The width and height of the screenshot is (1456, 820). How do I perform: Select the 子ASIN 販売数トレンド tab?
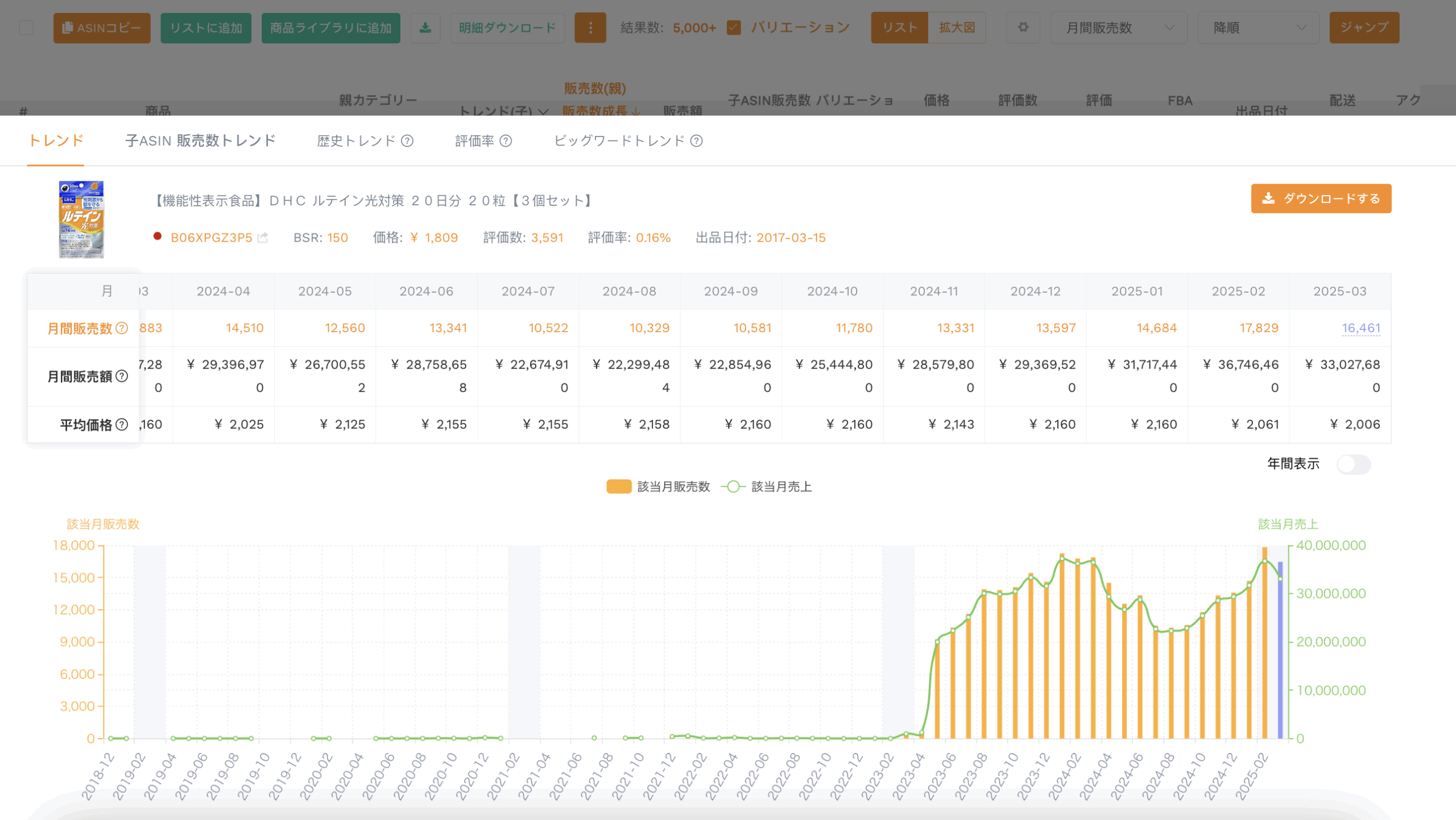tap(200, 140)
